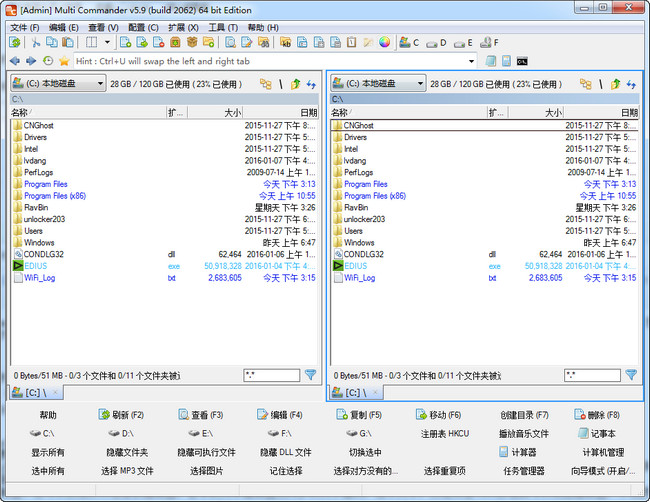Image resolution: width=650 pixels, height=502 pixels.
Task: Click right panel filter funnel icon
Action: click(x=631, y=375)
